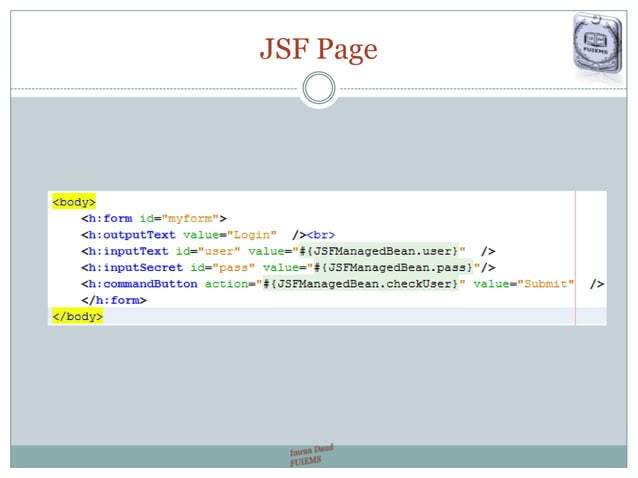Click the h:commandButton tag name
This screenshot has width=638, height=478.
point(143,284)
